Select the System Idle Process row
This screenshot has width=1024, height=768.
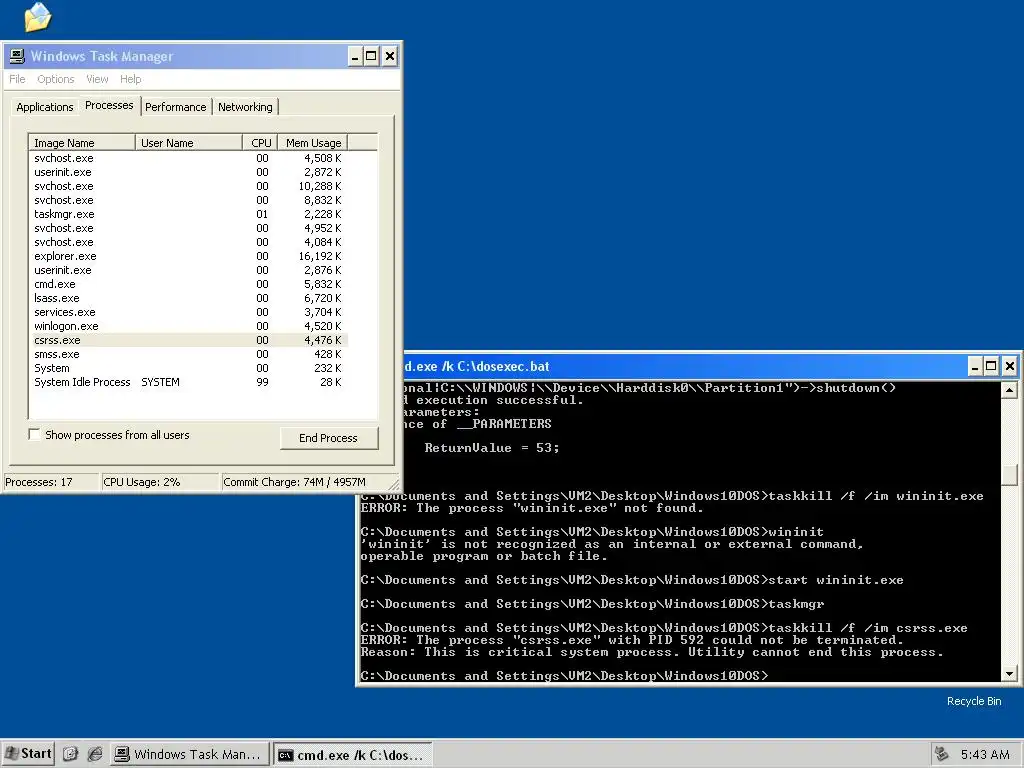pos(189,382)
